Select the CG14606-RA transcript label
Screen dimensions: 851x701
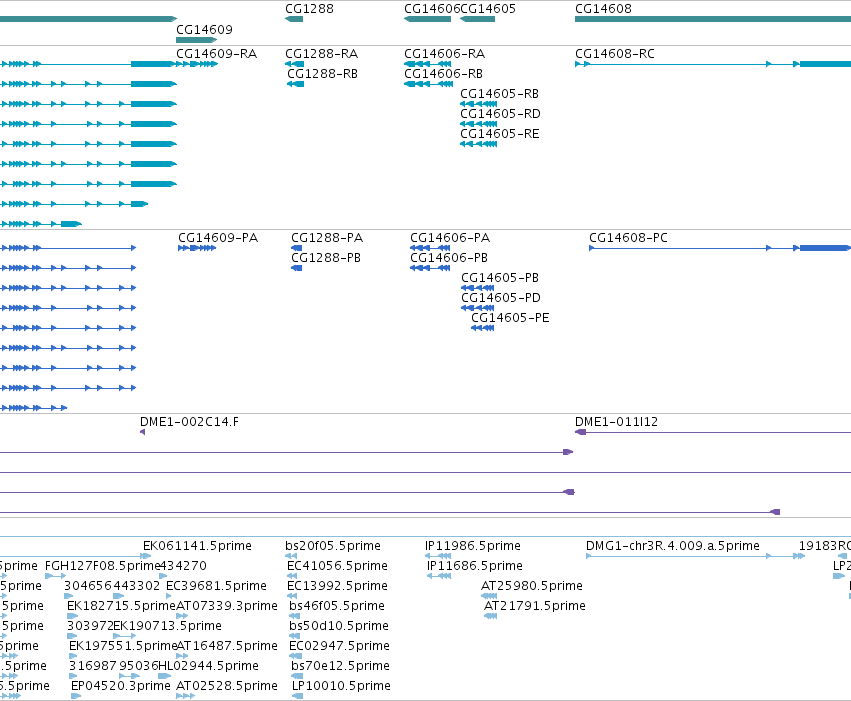(444, 54)
